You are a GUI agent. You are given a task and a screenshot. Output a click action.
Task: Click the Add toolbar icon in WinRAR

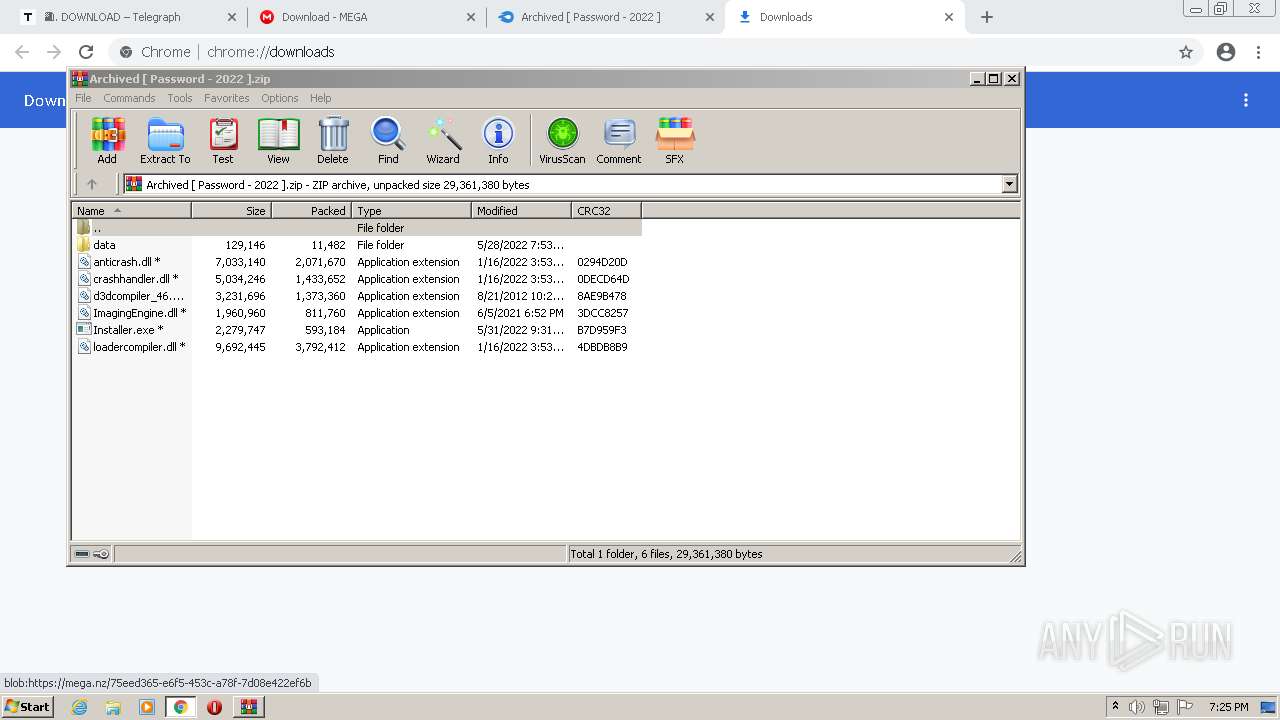107,141
